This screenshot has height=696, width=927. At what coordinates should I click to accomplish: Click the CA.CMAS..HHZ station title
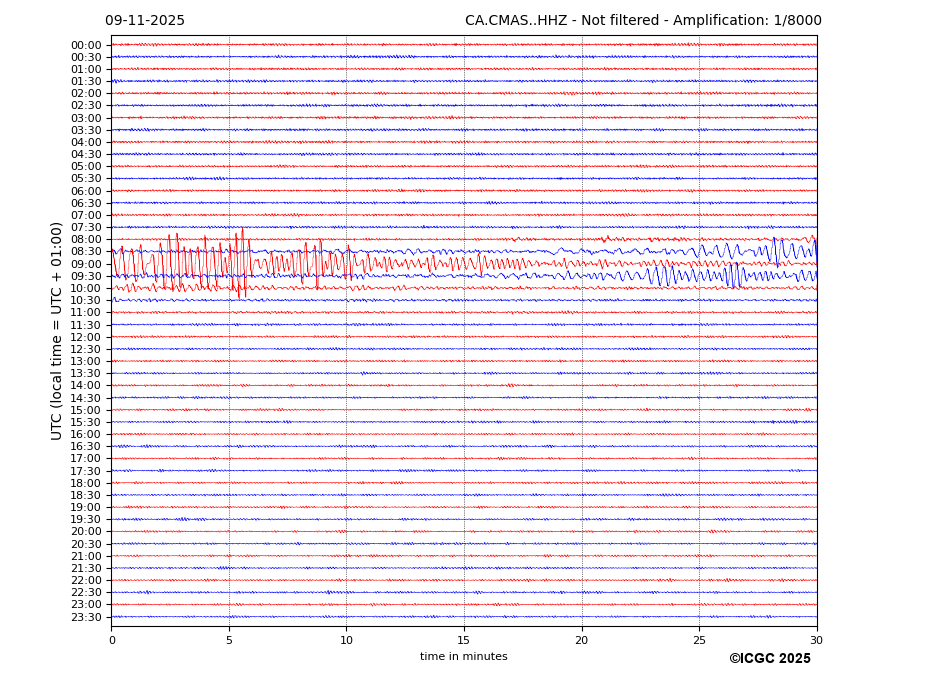642,21
